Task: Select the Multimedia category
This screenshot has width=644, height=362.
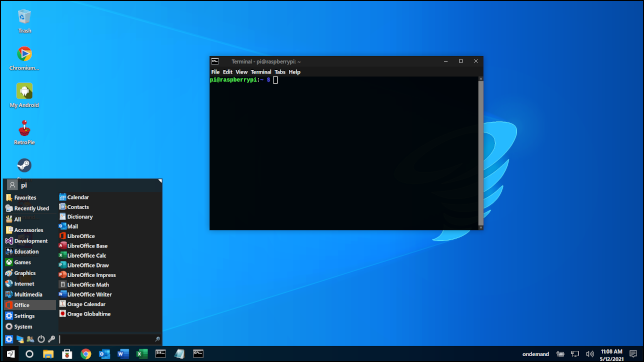Action: (x=30, y=295)
